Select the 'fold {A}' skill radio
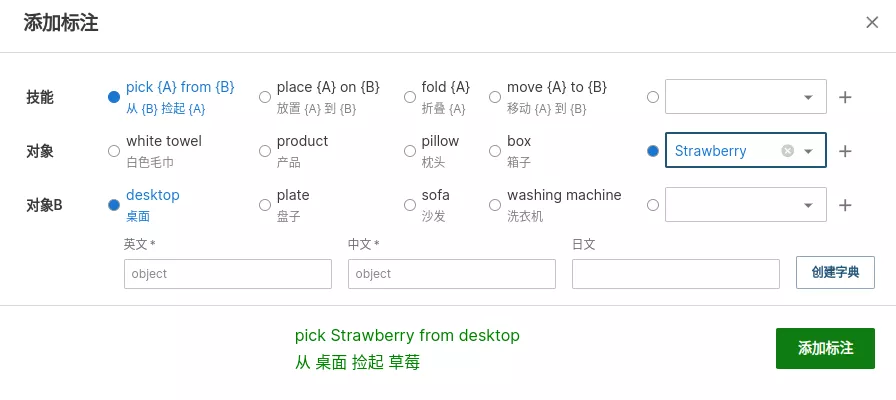The width and height of the screenshot is (896, 400). coord(410,97)
